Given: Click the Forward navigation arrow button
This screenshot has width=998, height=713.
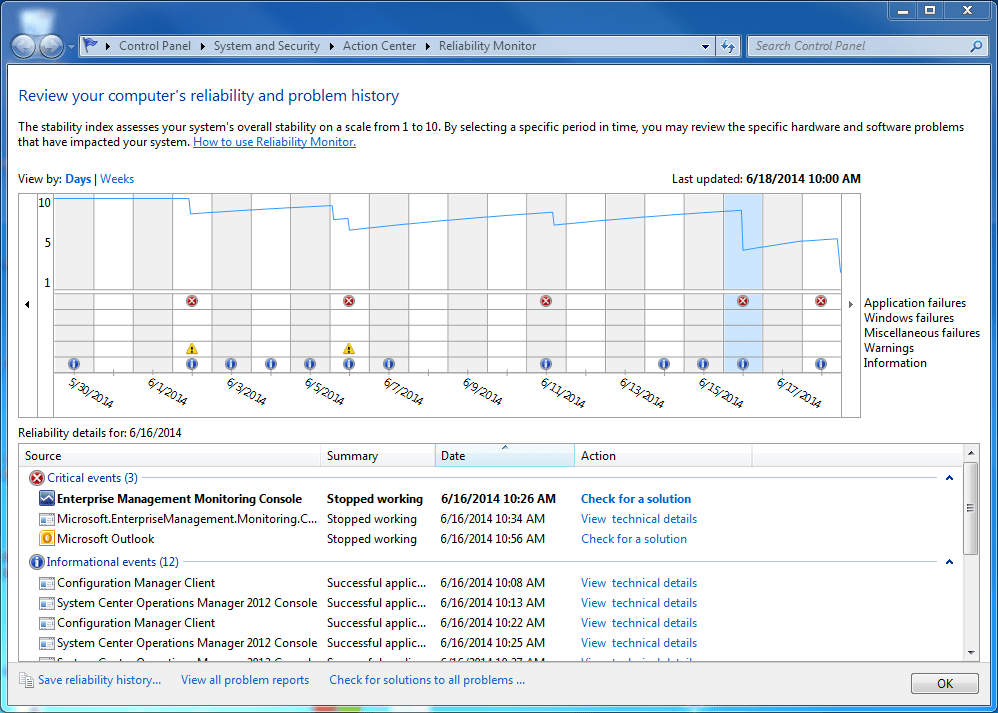Looking at the screenshot, I should [x=50, y=46].
